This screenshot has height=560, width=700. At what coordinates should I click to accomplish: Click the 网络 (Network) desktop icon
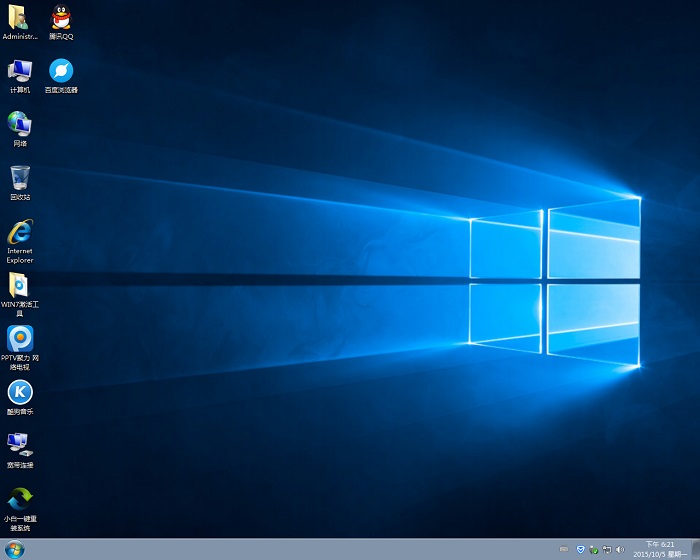(x=20, y=125)
